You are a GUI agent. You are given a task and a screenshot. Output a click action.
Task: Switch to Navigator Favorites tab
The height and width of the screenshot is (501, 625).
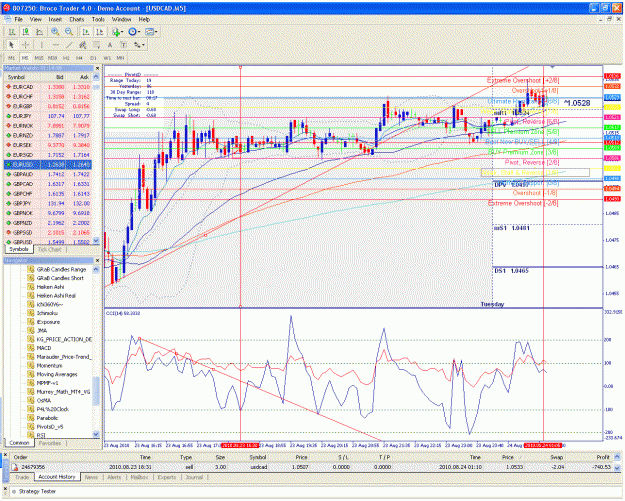click(50, 443)
